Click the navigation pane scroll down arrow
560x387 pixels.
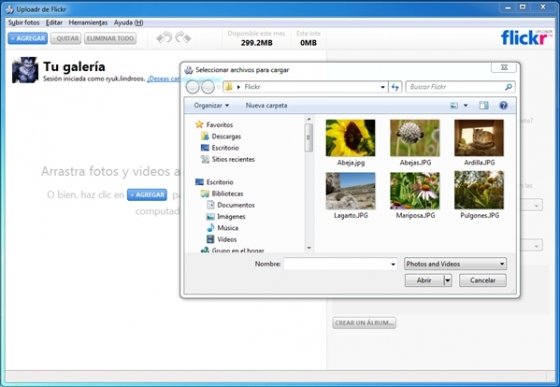(309, 248)
